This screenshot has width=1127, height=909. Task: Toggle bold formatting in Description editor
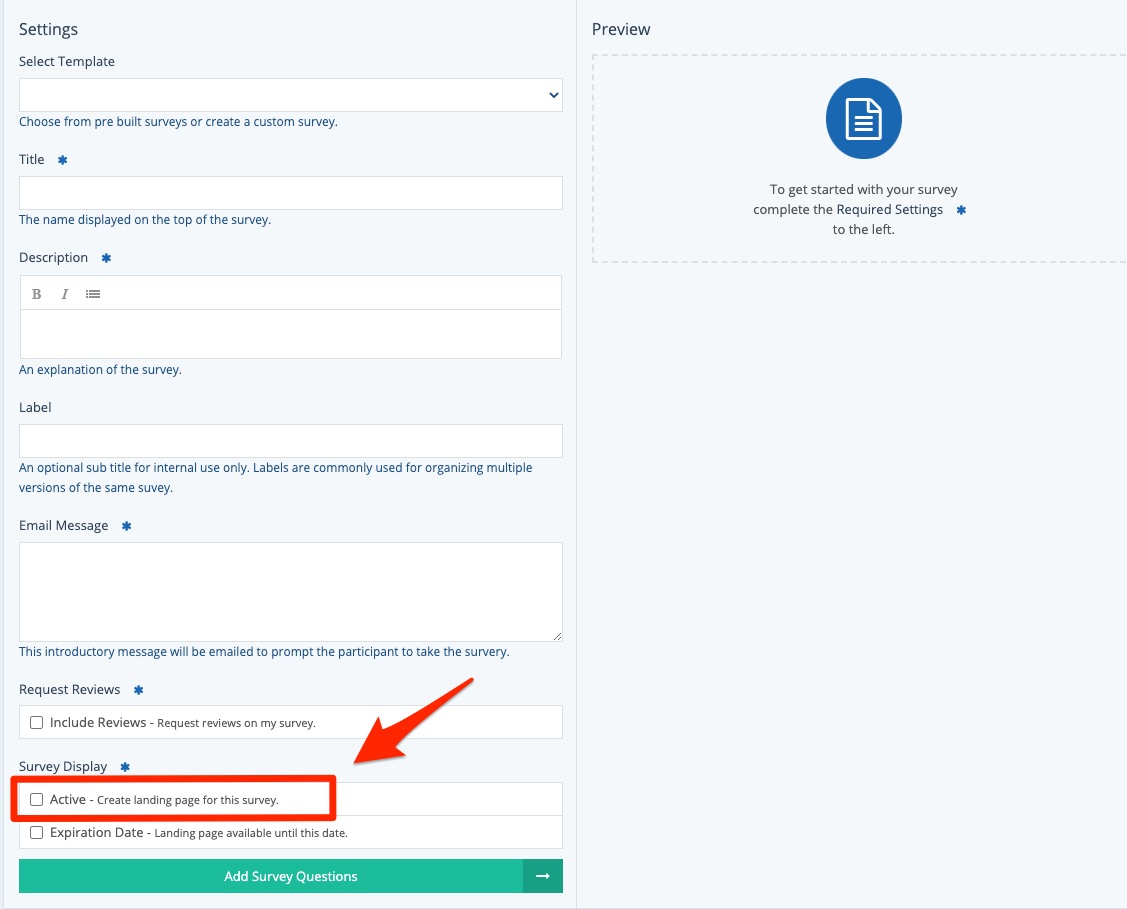pos(37,294)
